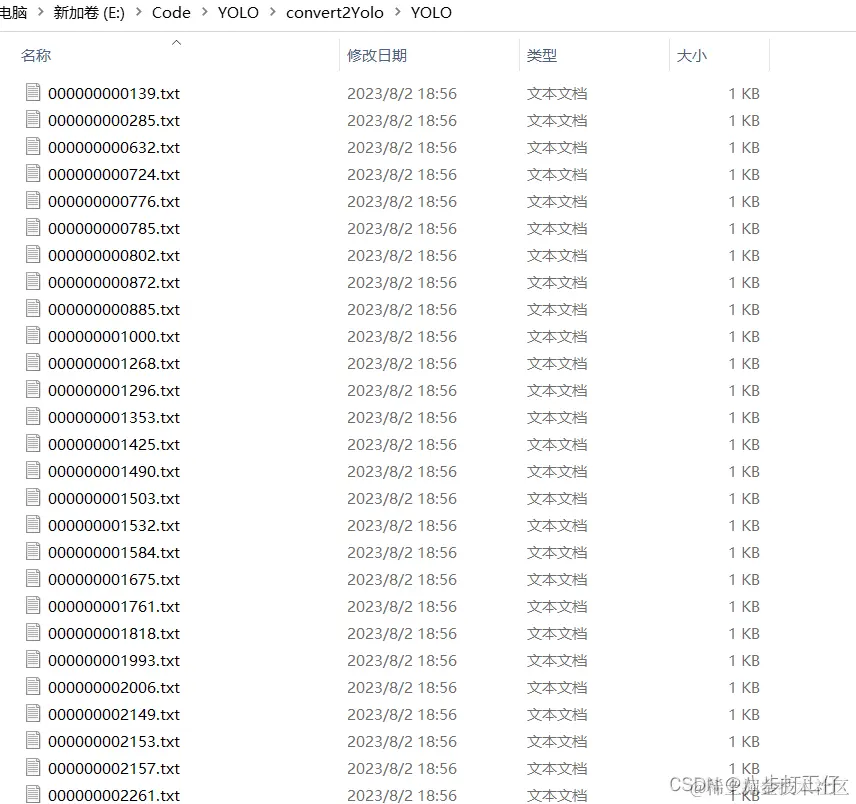Image resolution: width=856 pixels, height=804 pixels.
Task: Sort files by the 修改日期 column
Action: click(x=377, y=56)
